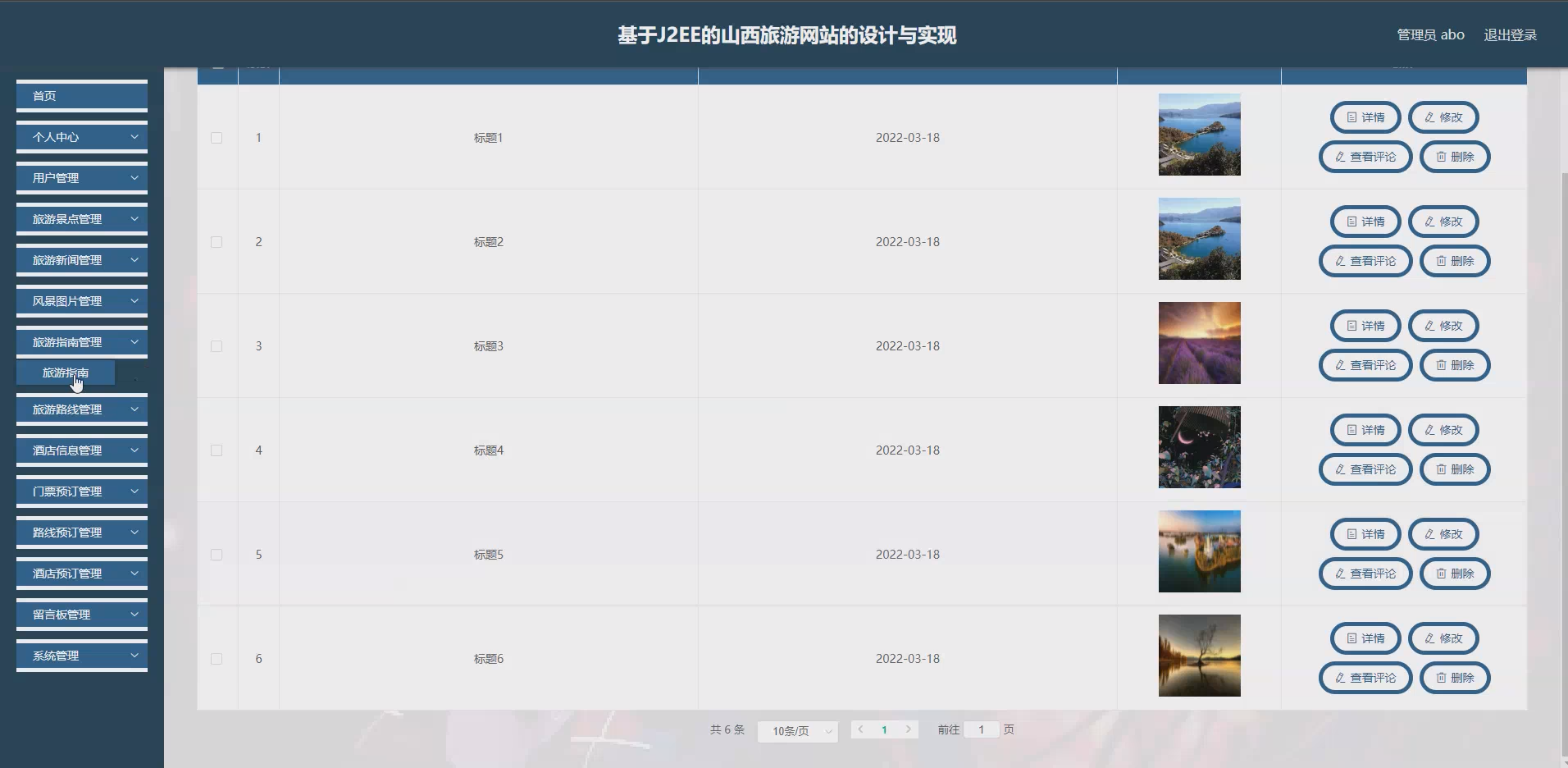Click the 管理员 abo account label
The width and height of the screenshot is (1568, 768).
pos(1430,34)
